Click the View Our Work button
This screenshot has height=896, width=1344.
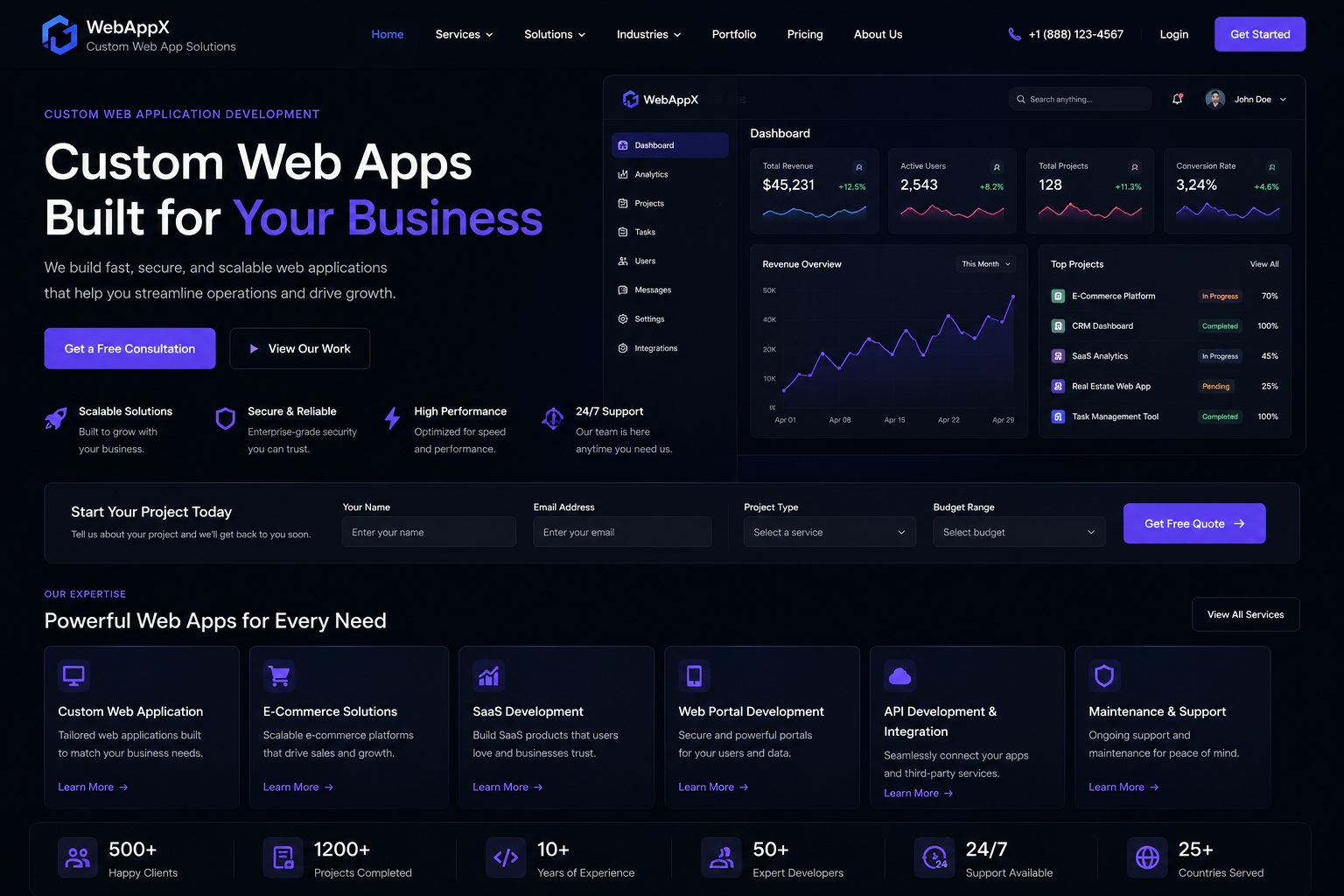300,348
